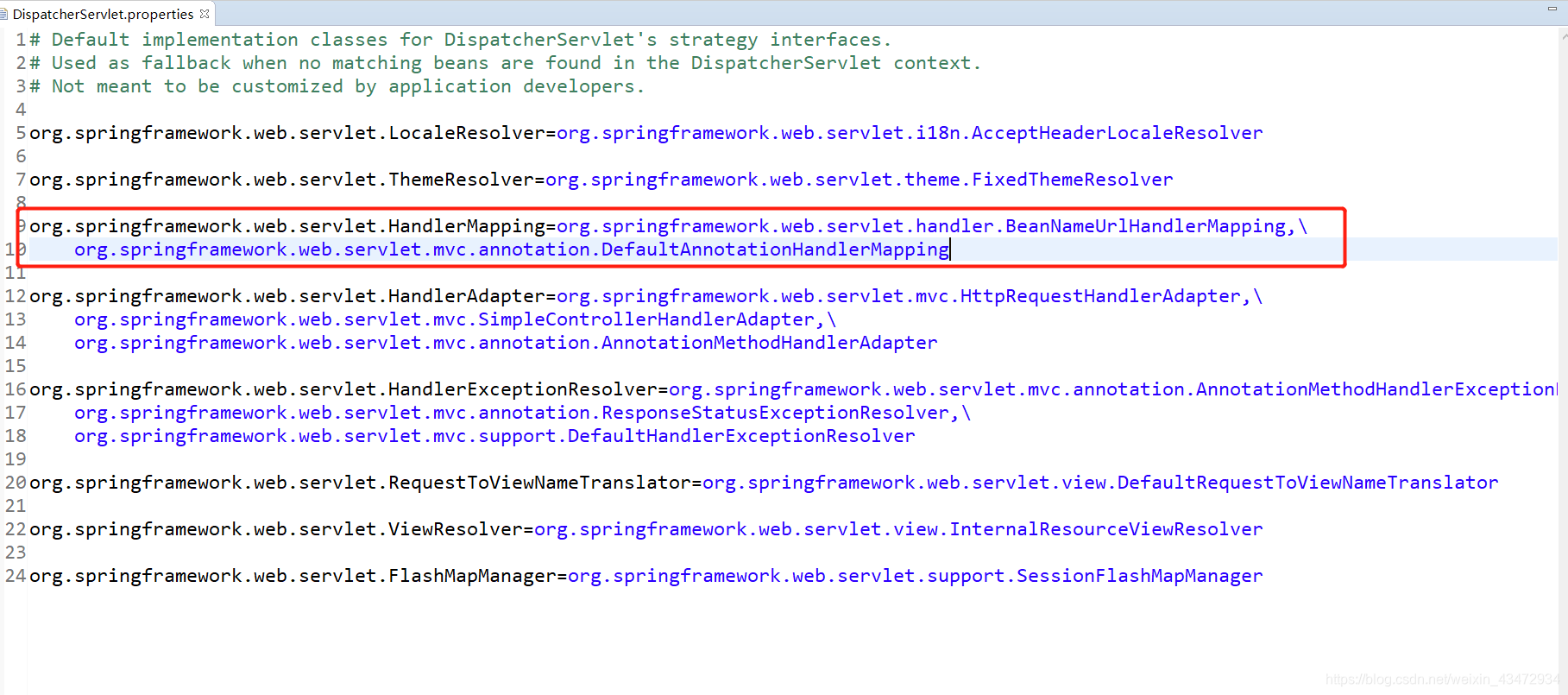Click line number 21 in the gutter

coord(16,506)
